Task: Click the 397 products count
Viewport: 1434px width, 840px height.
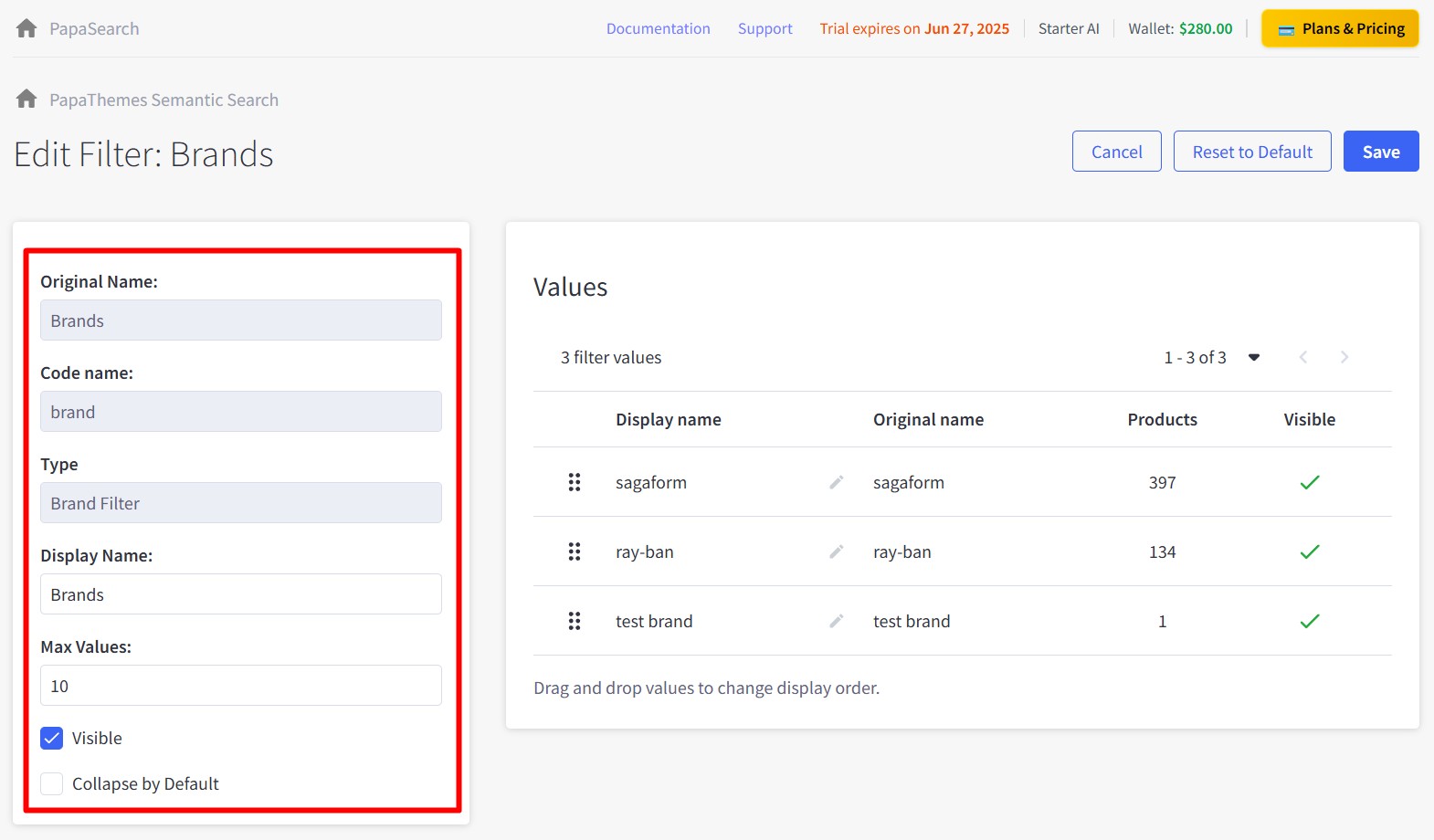Action: pos(1162,482)
